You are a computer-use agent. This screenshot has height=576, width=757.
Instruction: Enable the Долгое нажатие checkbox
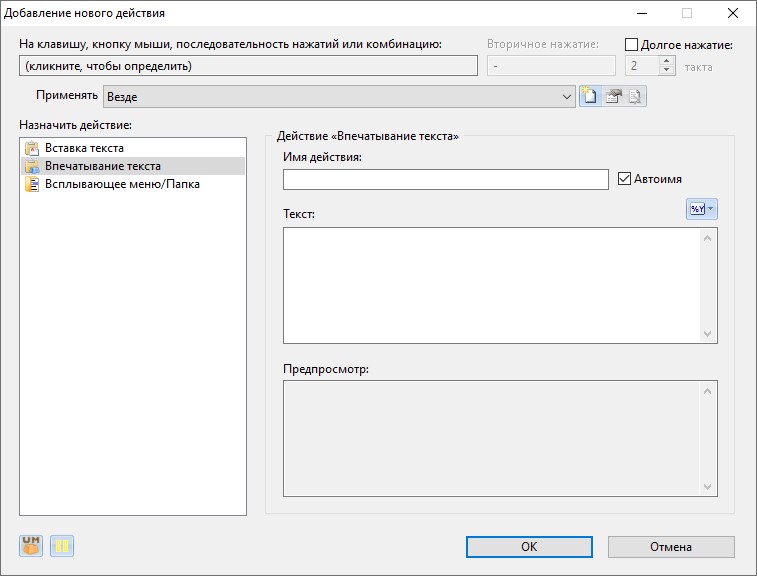[x=631, y=44]
